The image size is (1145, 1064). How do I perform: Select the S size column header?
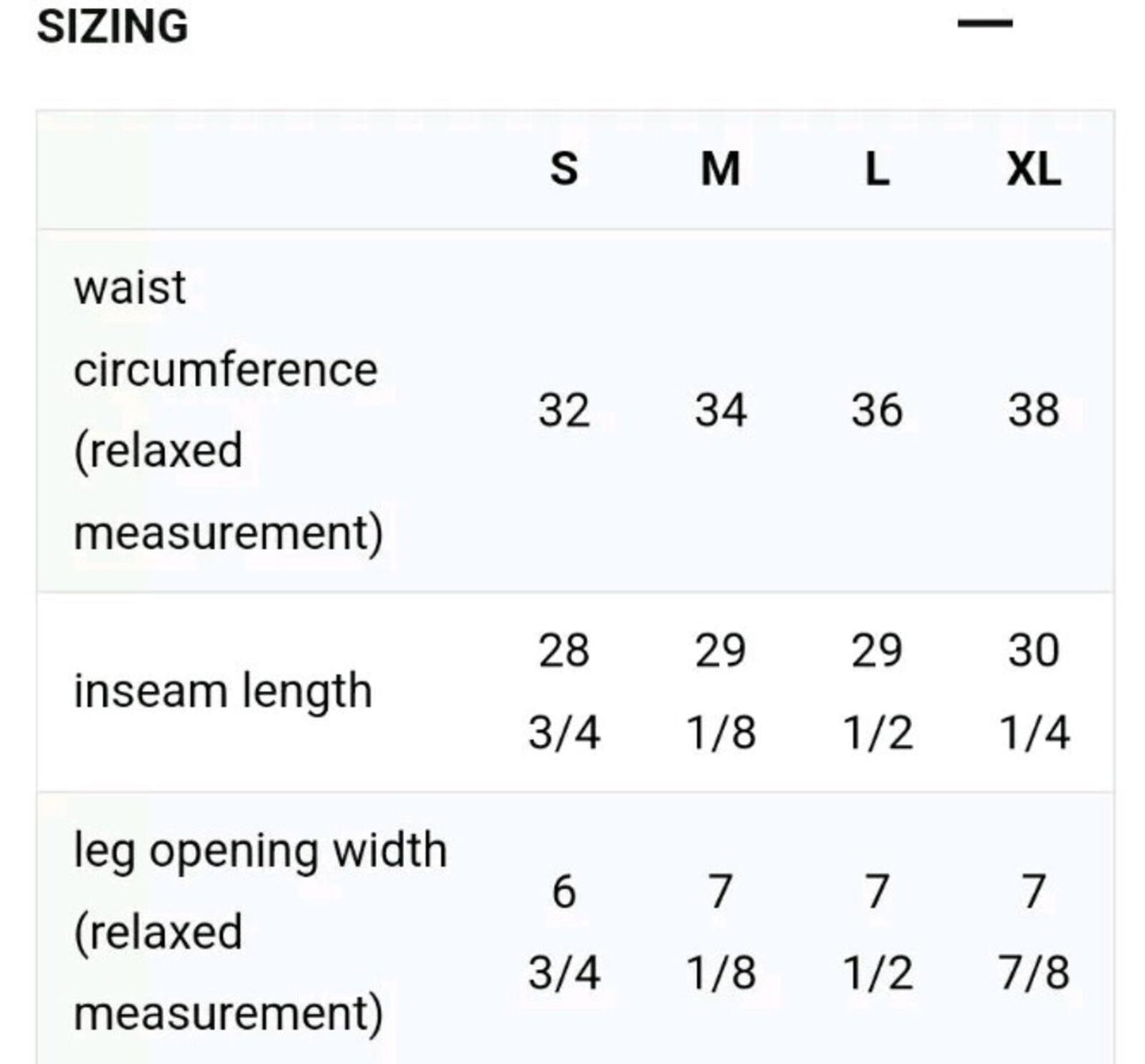(x=563, y=169)
